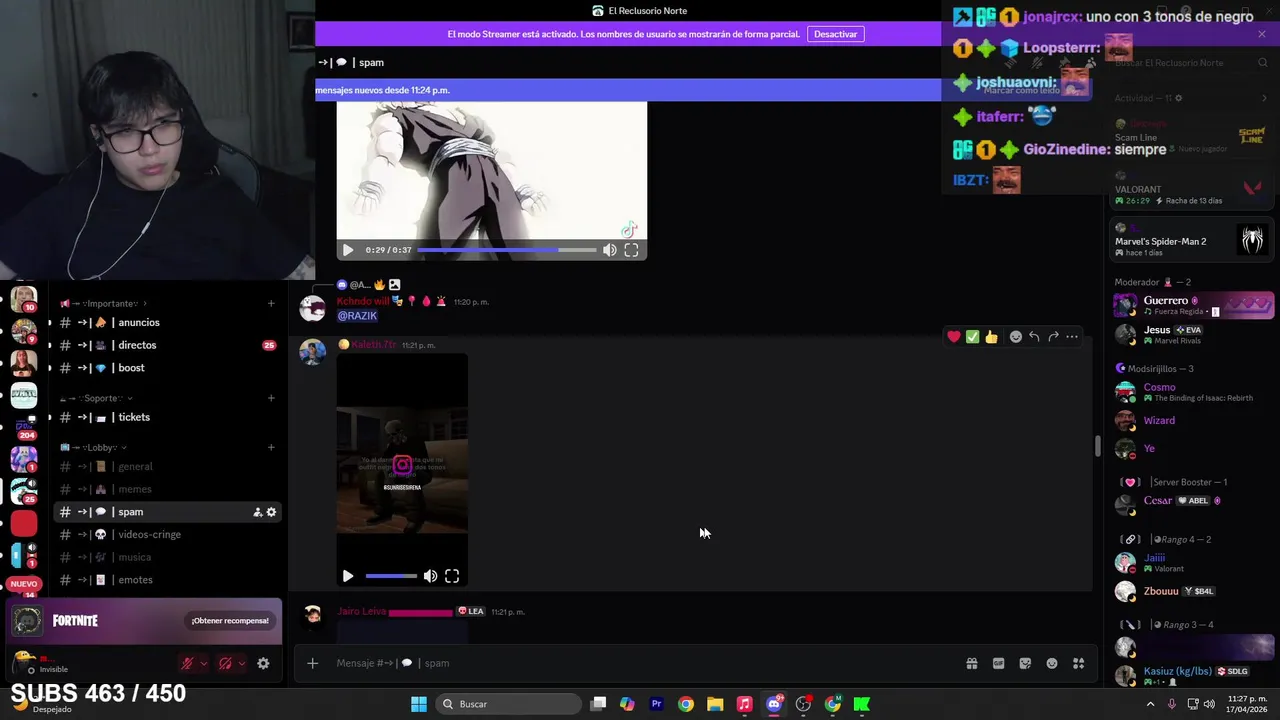
Task: Add heart reaction to the hovered message
Action: [954, 337]
